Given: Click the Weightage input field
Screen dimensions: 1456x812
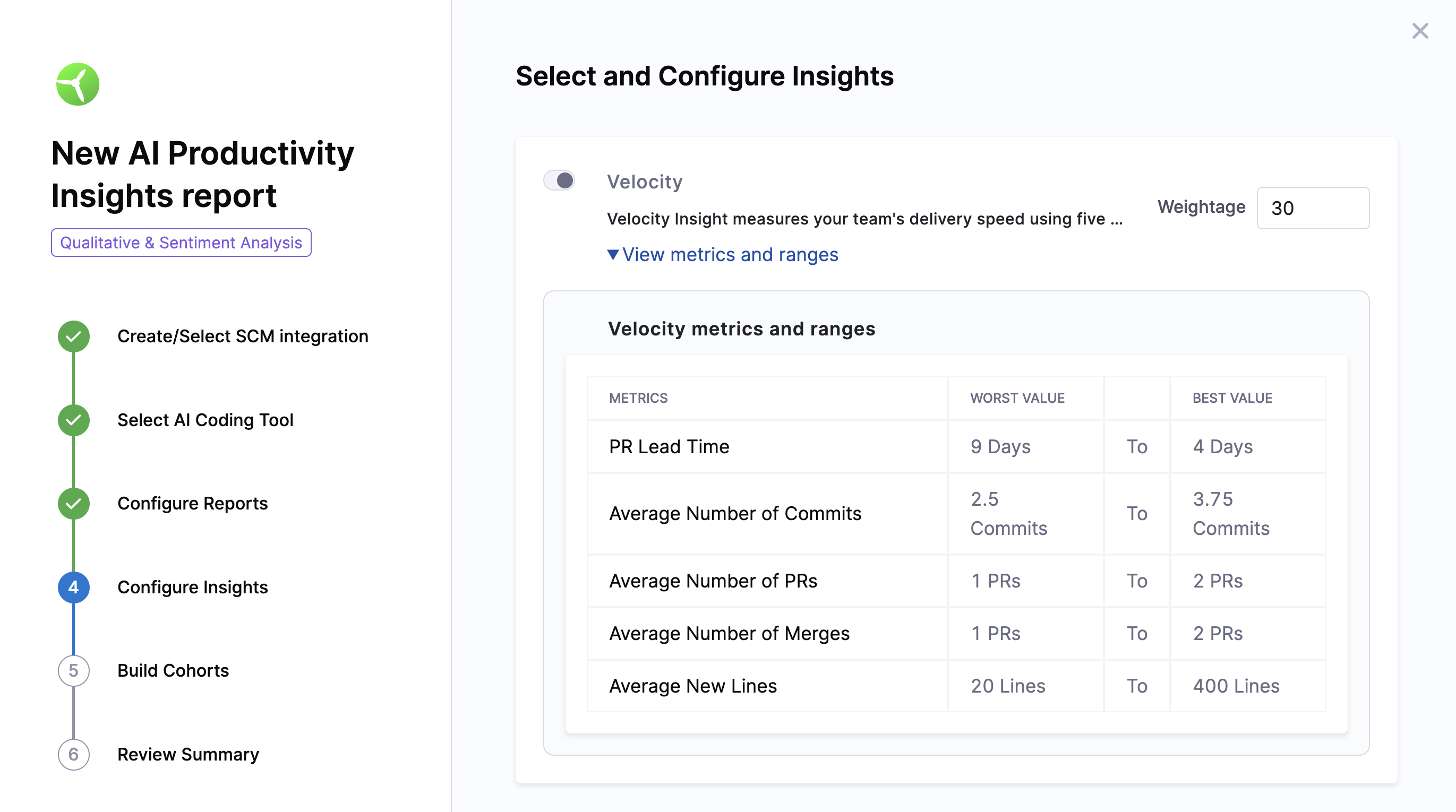Looking at the screenshot, I should click(x=1313, y=208).
